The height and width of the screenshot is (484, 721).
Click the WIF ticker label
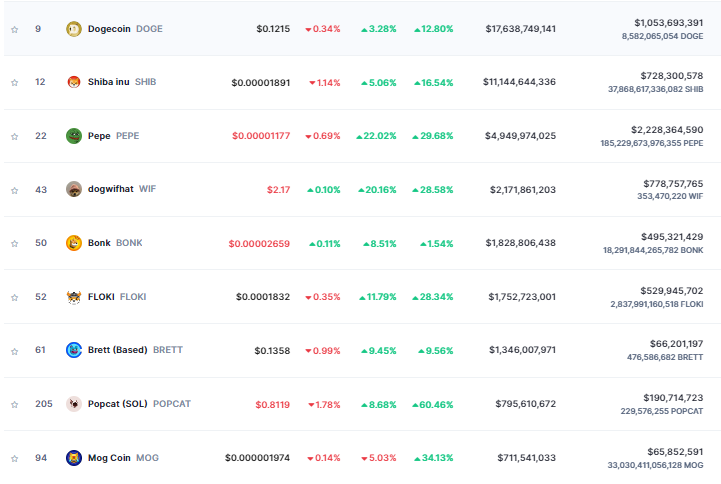point(147,189)
